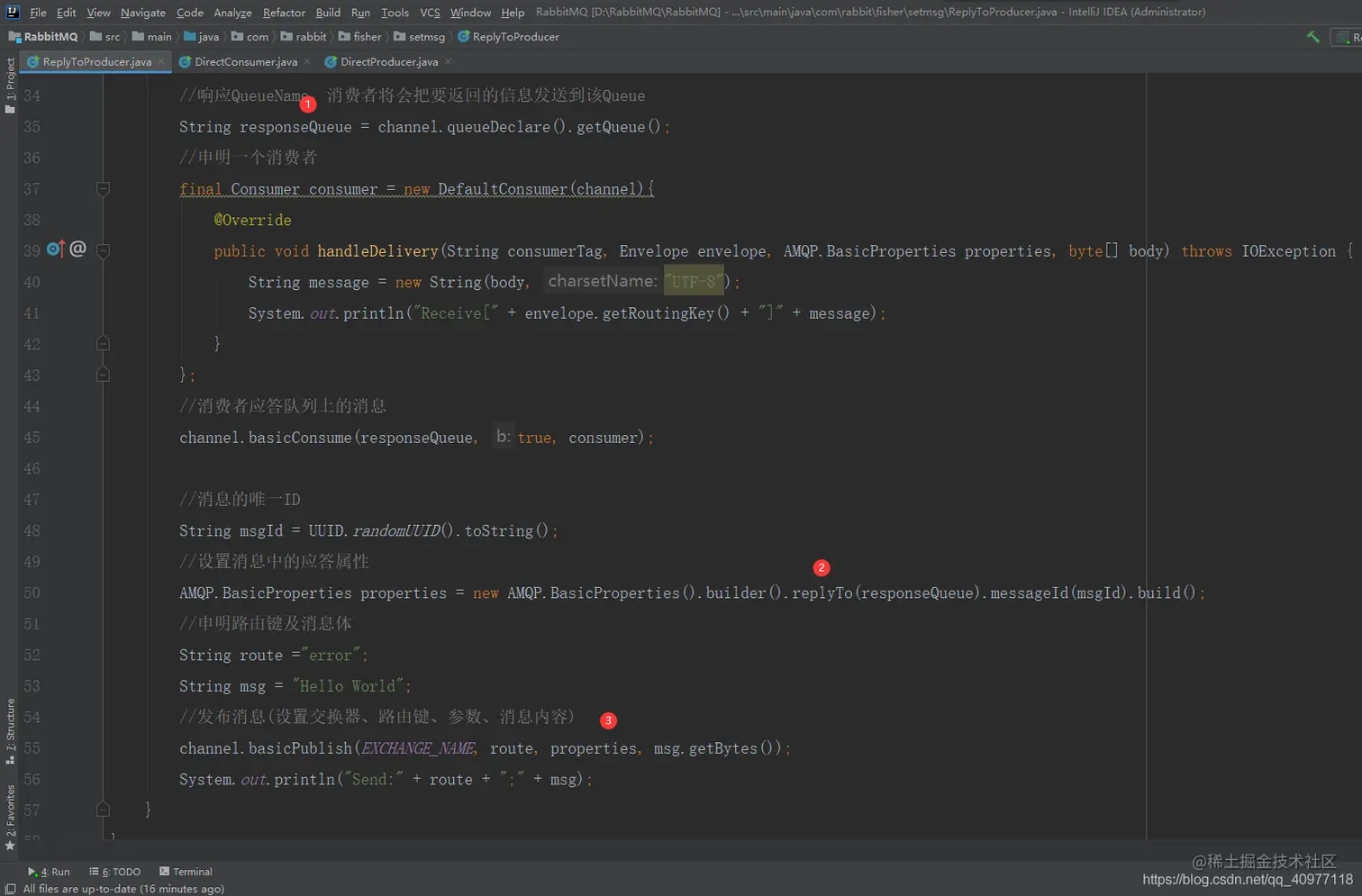Open the View menu

(x=98, y=13)
